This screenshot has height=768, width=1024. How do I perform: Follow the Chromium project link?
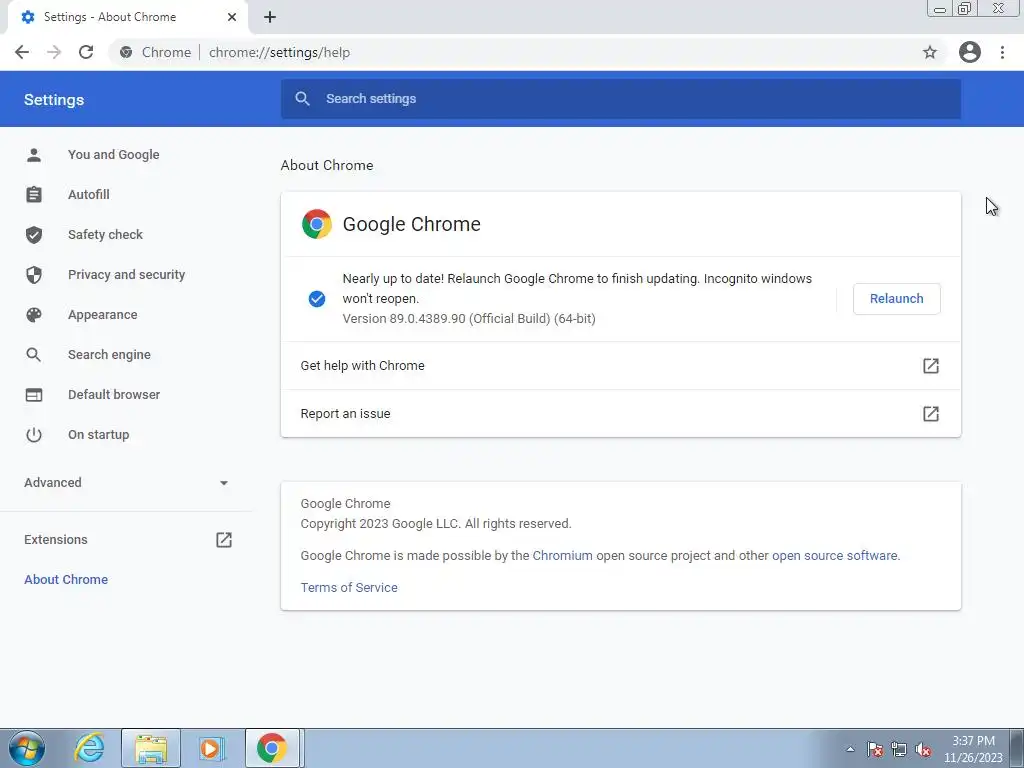(x=562, y=556)
